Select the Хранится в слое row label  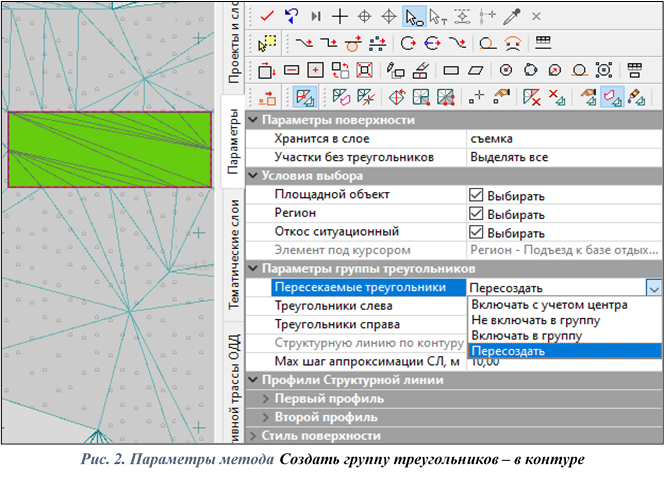(322, 139)
